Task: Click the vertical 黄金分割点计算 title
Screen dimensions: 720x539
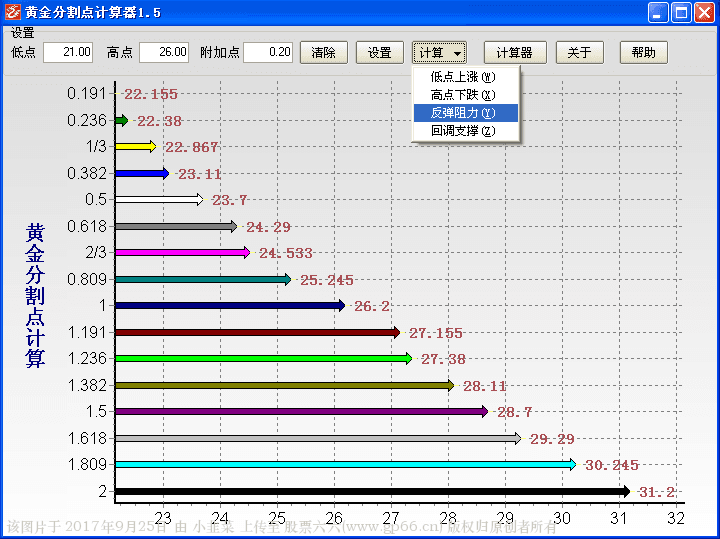Action: [x=35, y=295]
